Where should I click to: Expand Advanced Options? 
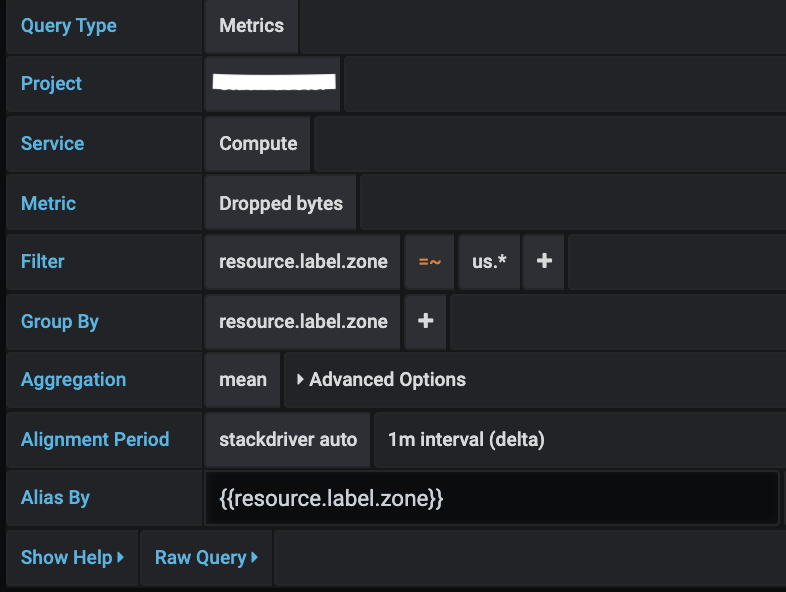[x=381, y=380]
